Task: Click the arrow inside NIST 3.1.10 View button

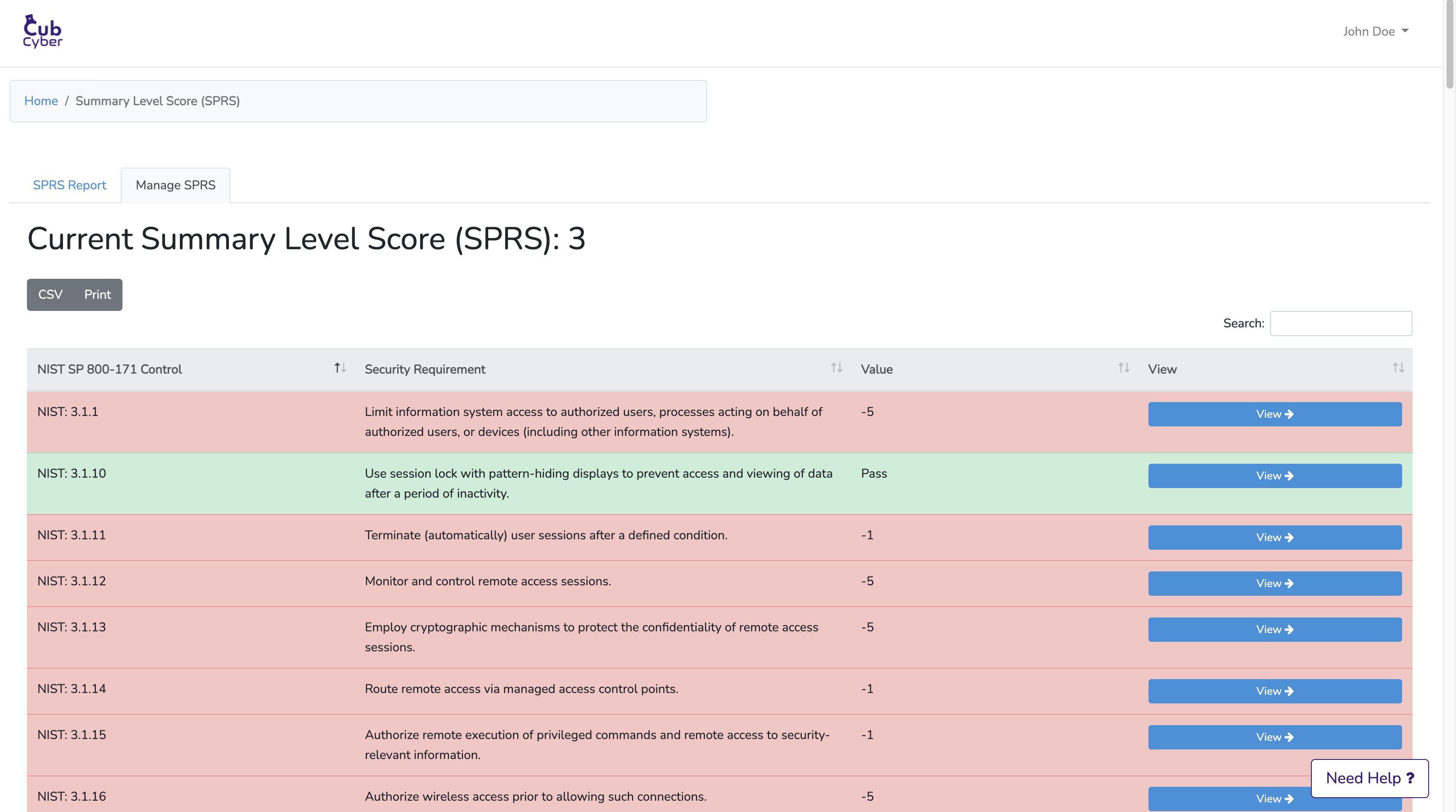Action: click(x=1289, y=475)
